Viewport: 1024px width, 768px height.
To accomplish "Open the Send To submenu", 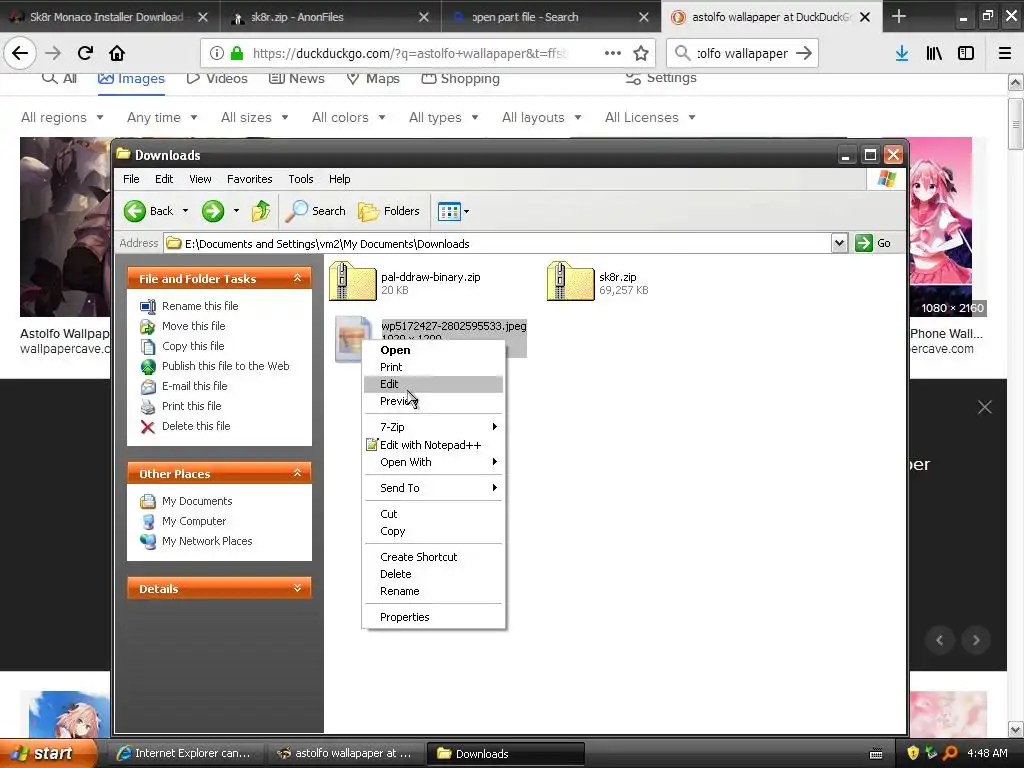I will 434,488.
